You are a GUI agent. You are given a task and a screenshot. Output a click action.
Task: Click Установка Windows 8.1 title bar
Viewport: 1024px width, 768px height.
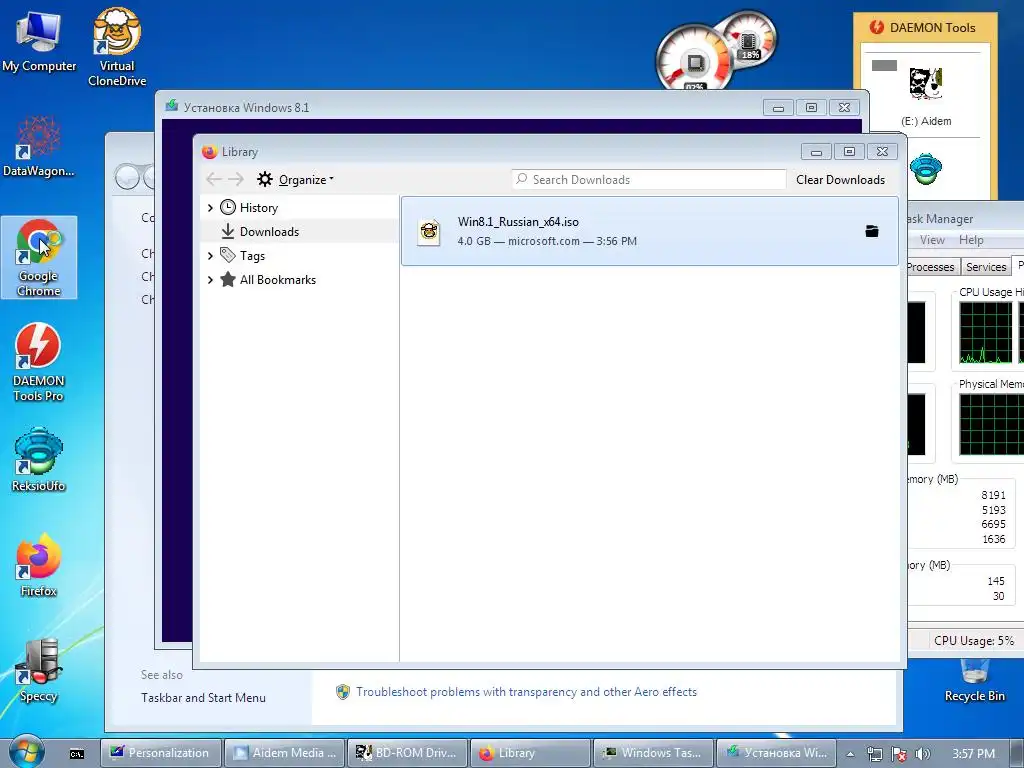tap(462, 107)
